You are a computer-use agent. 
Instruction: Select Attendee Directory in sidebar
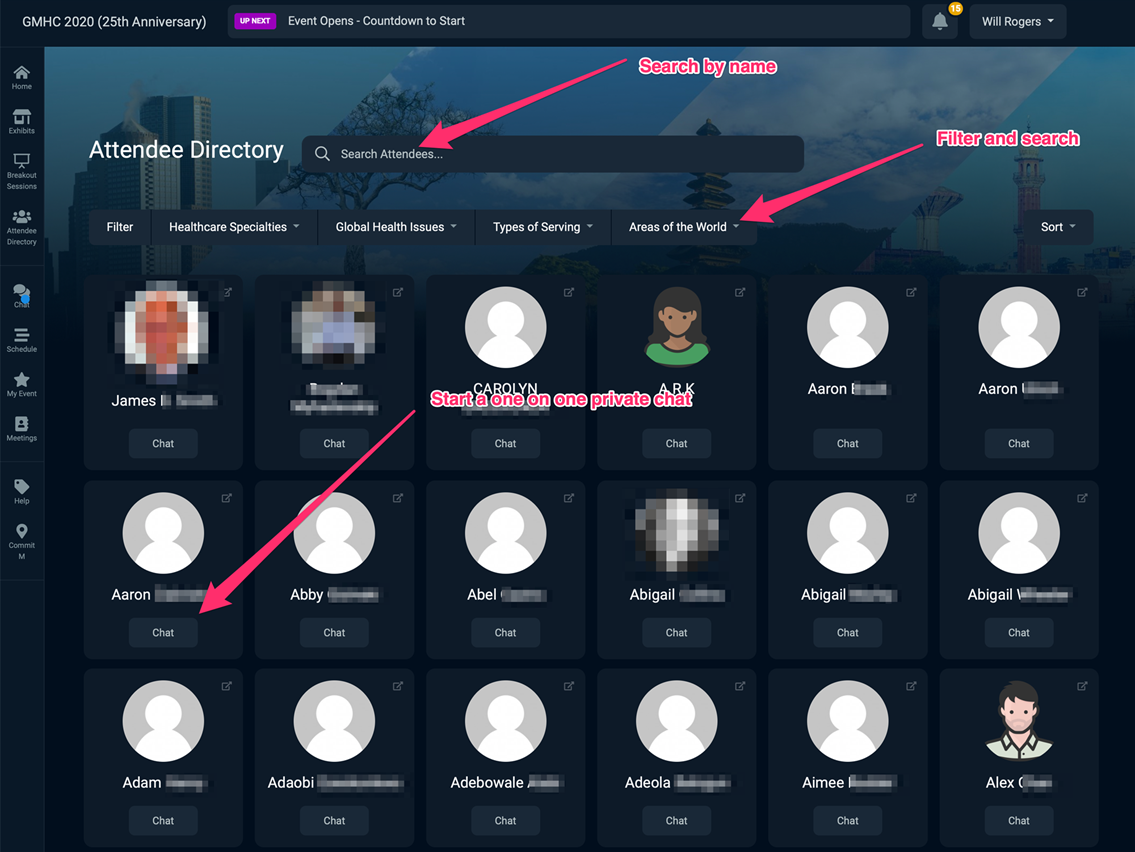coord(21,227)
